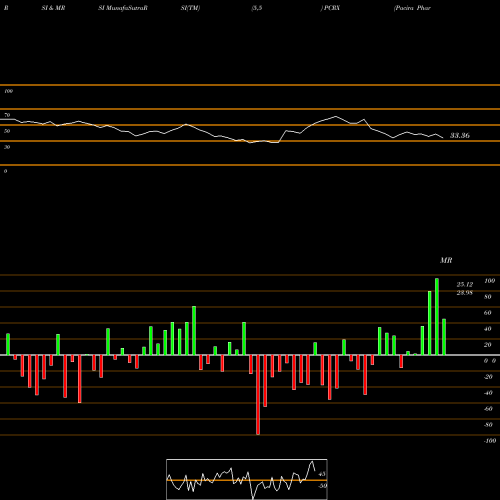Click the RSI axis label 70
The image size is (500, 500).
pos(7,115)
